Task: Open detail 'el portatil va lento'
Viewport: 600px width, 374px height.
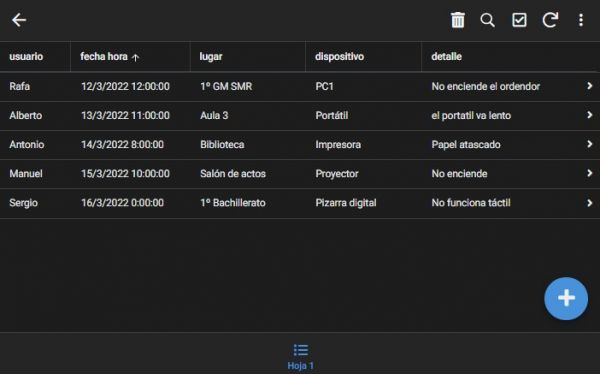Action: (x=471, y=116)
